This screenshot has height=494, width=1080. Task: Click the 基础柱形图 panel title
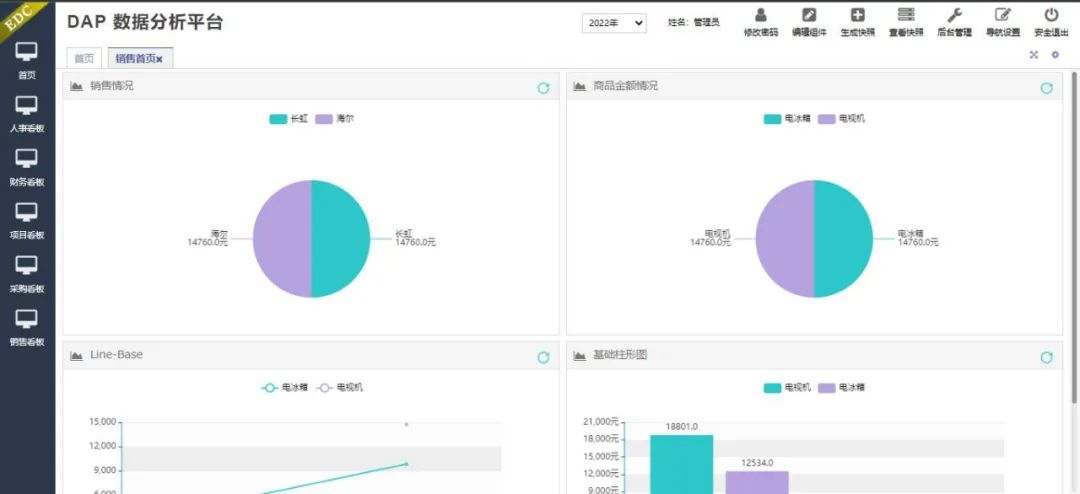[x=620, y=355]
